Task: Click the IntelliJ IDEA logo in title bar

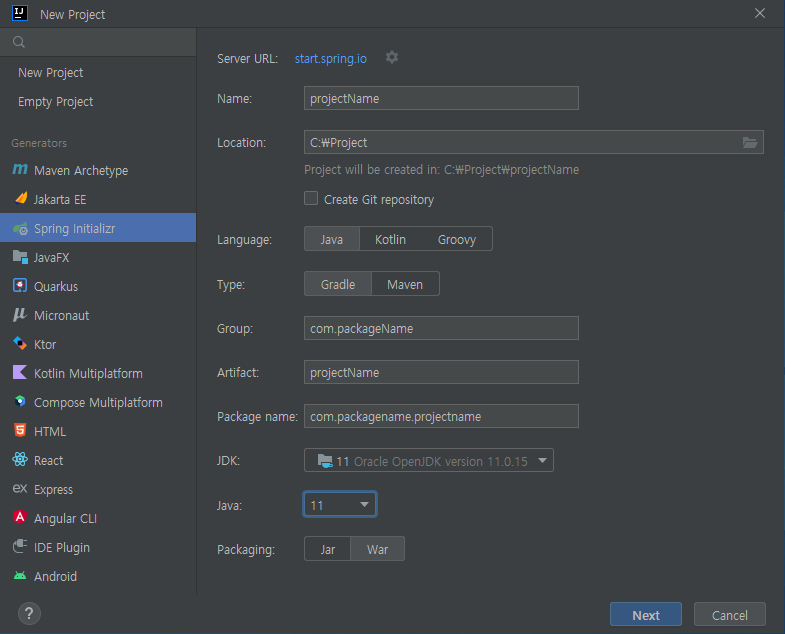Action: coord(20,13)
